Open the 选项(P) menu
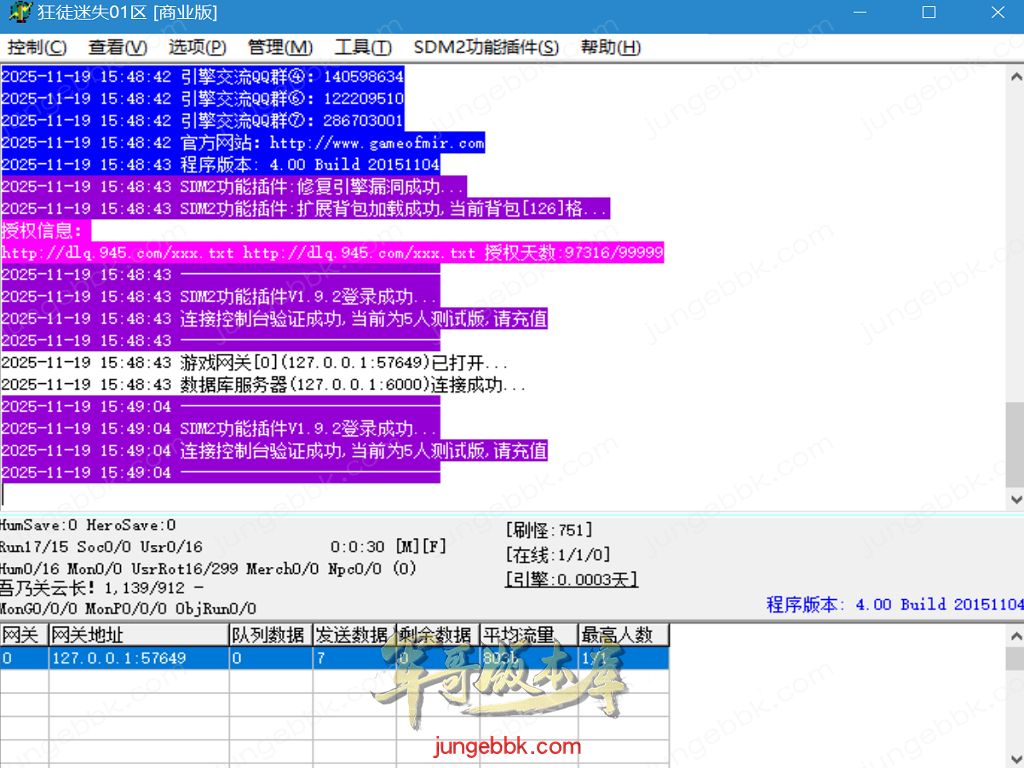The height and width of the screenshot is (768, 1024). 197,47
